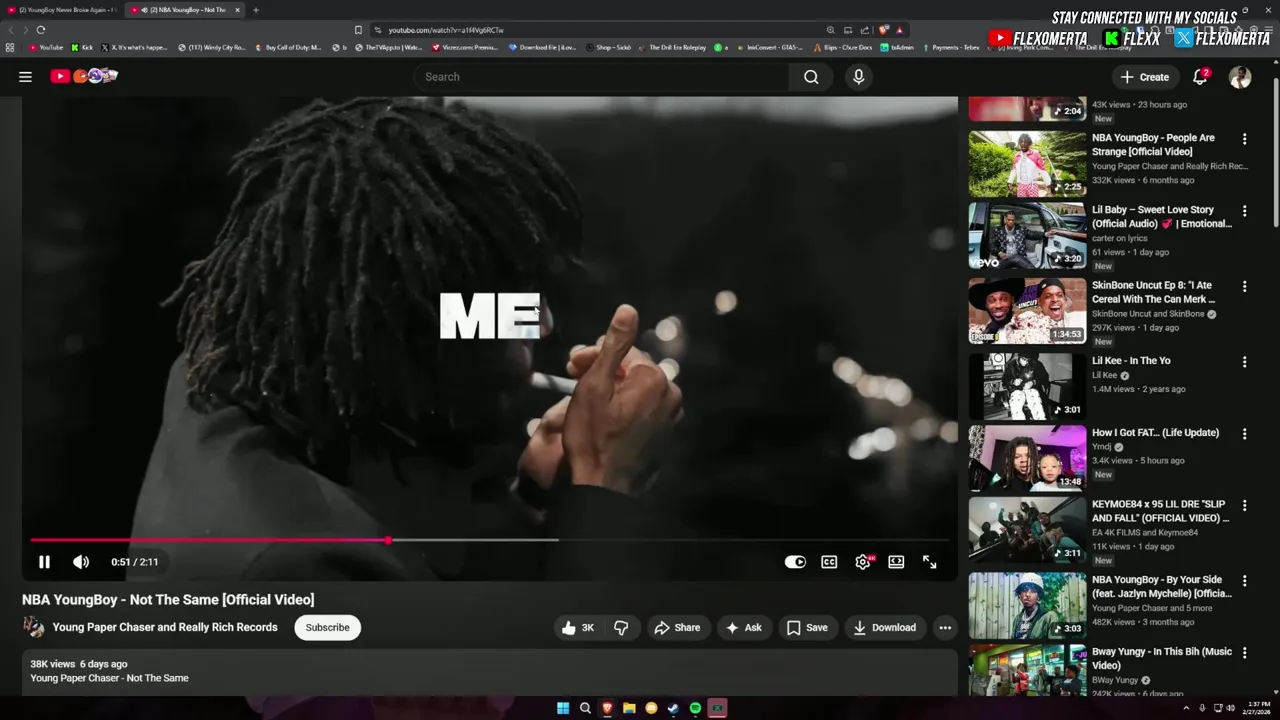Open the Ask AI button

pos(743,628)
